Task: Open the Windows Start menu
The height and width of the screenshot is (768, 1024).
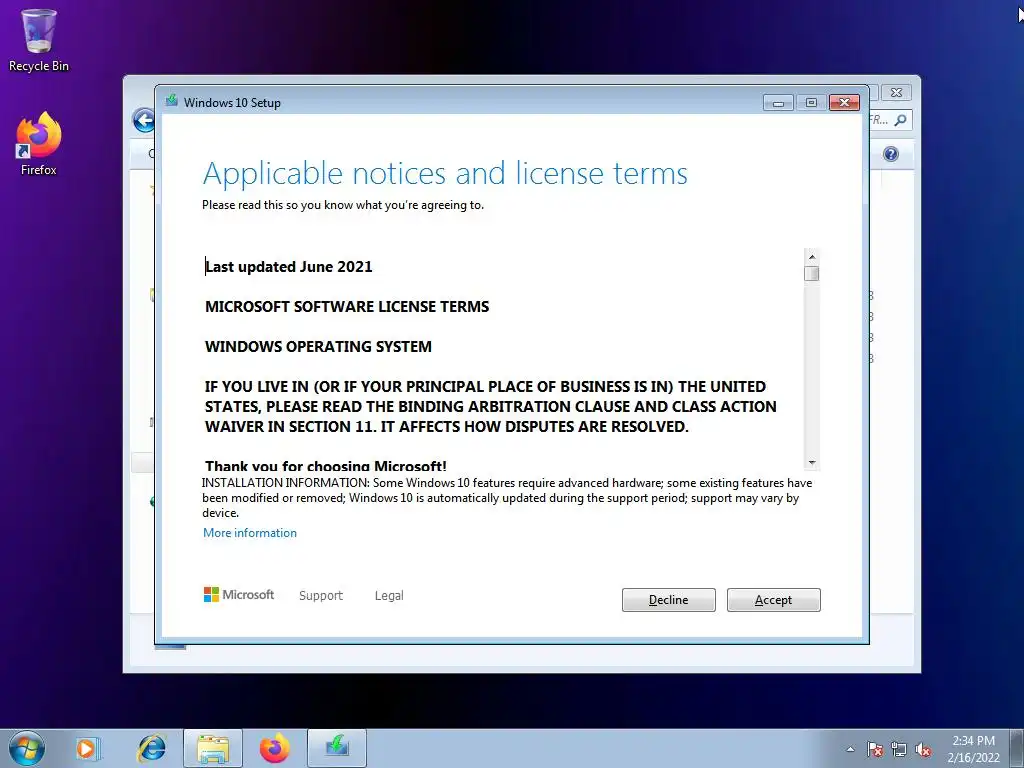Action: (27, 748)
